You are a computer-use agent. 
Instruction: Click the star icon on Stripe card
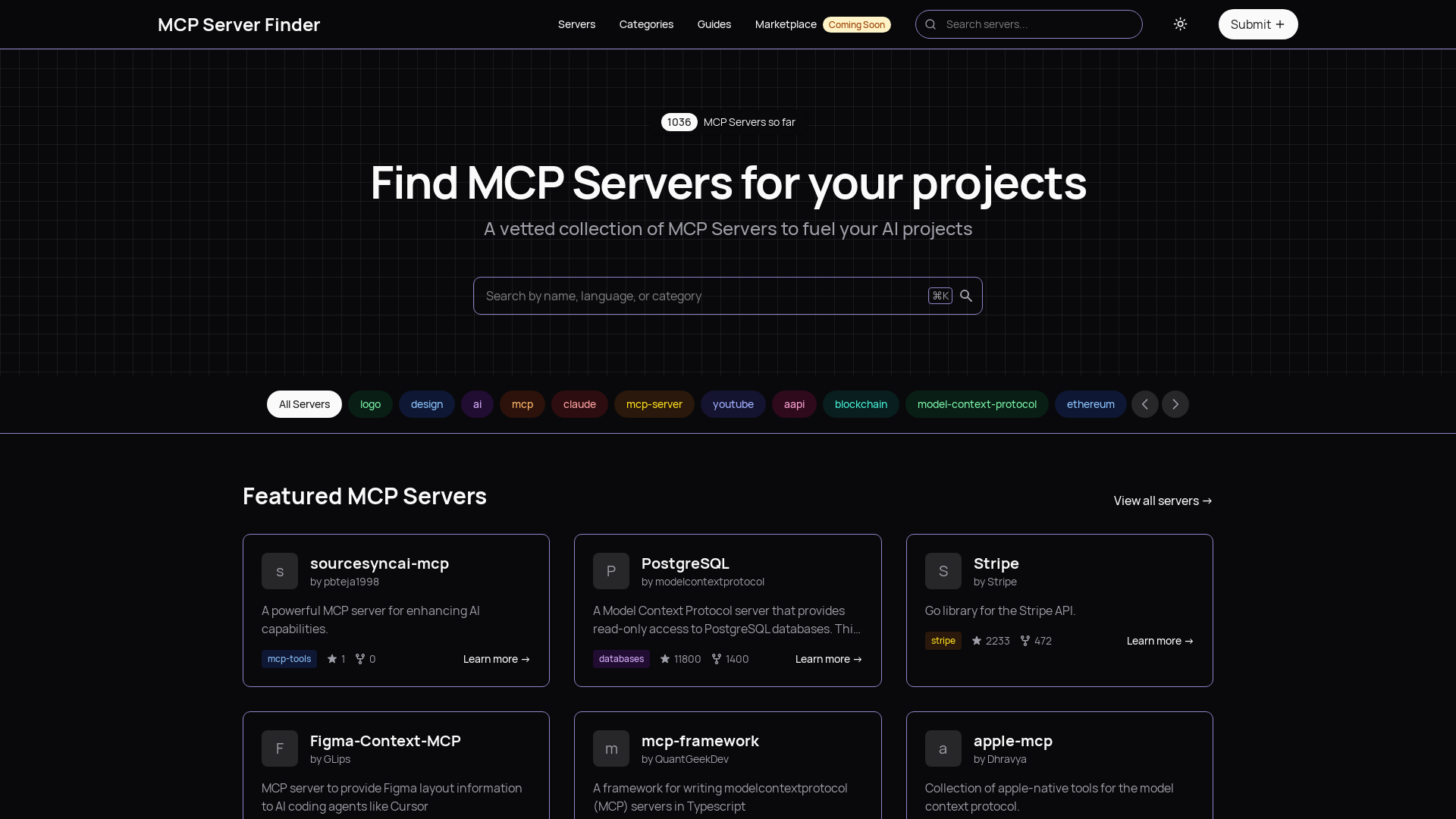point(977,641)
